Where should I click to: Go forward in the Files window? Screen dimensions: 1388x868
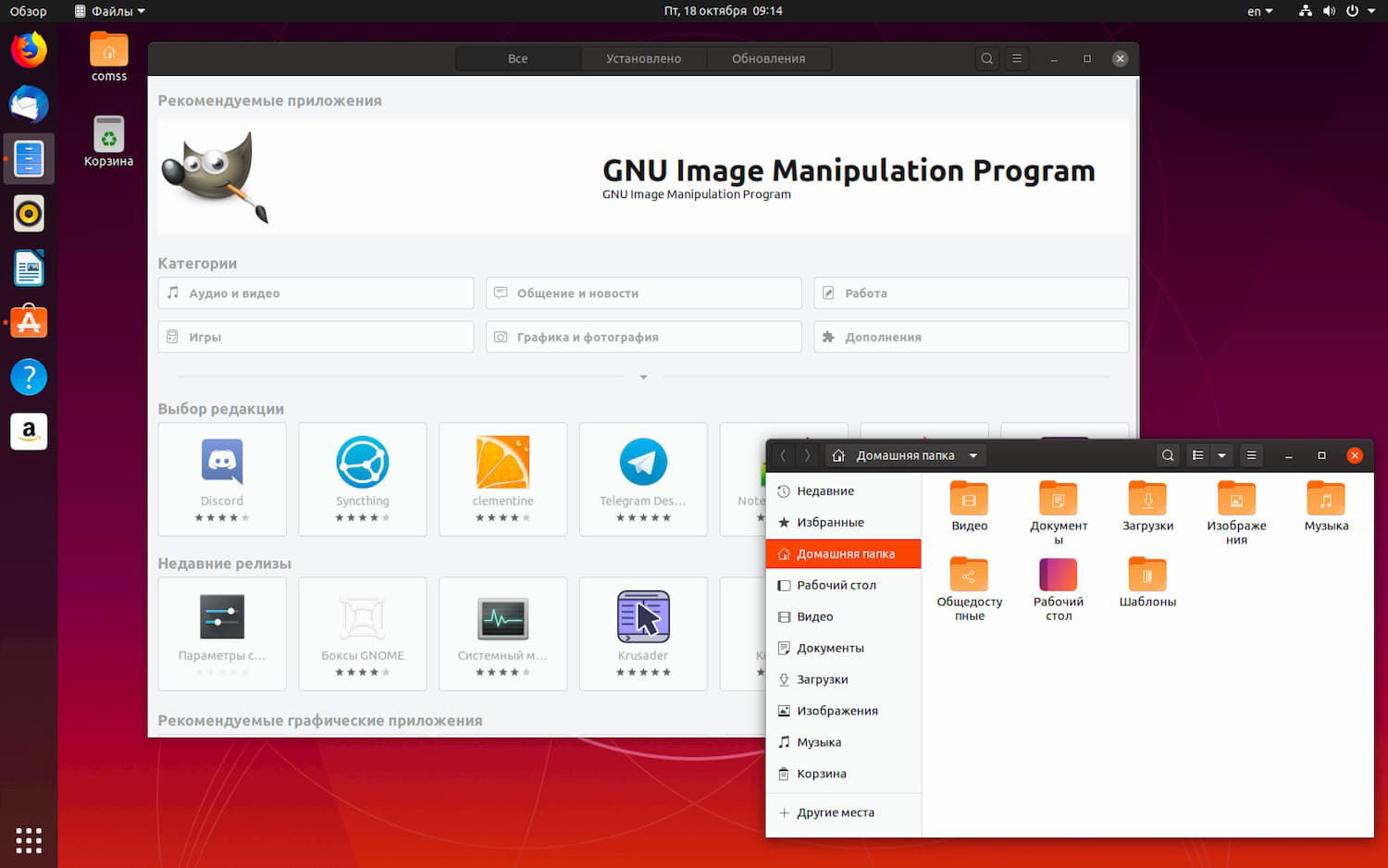(x=808, y=455)
